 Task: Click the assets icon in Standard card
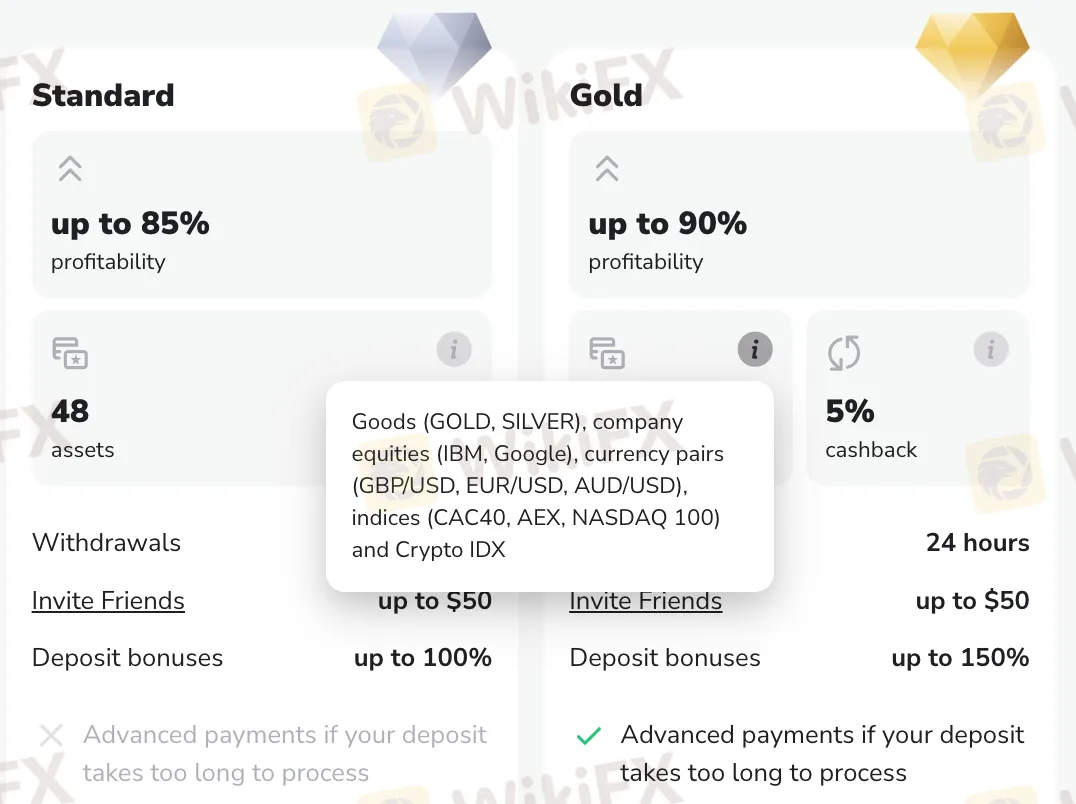point(70,353)
